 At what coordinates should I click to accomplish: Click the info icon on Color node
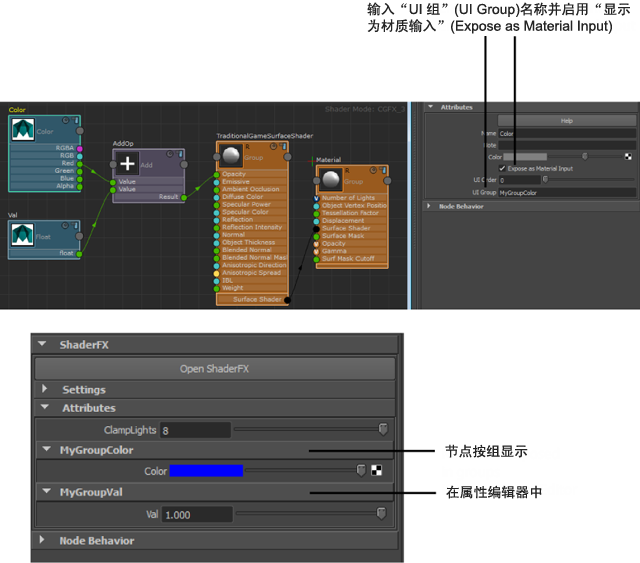[75, 120]
